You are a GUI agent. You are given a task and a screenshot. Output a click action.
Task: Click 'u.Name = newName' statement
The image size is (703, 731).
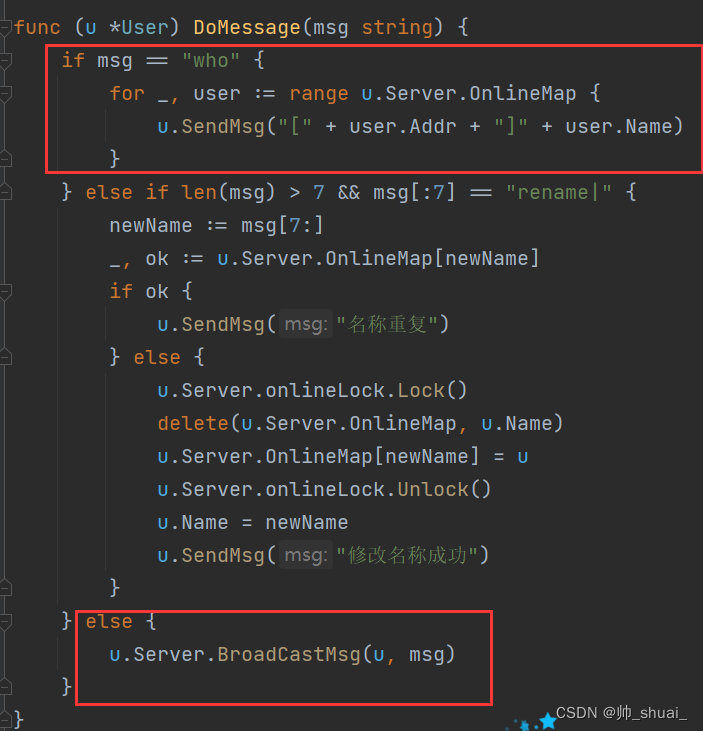pyautogui.click(x=253, y=523)
